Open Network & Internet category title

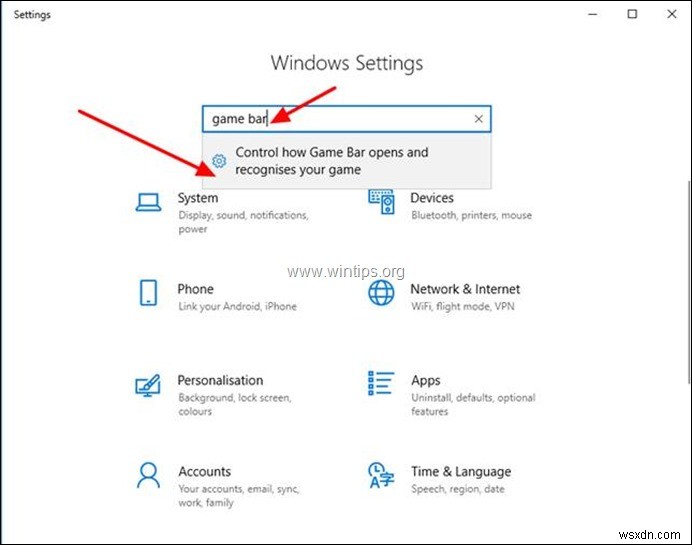[465, 289]
